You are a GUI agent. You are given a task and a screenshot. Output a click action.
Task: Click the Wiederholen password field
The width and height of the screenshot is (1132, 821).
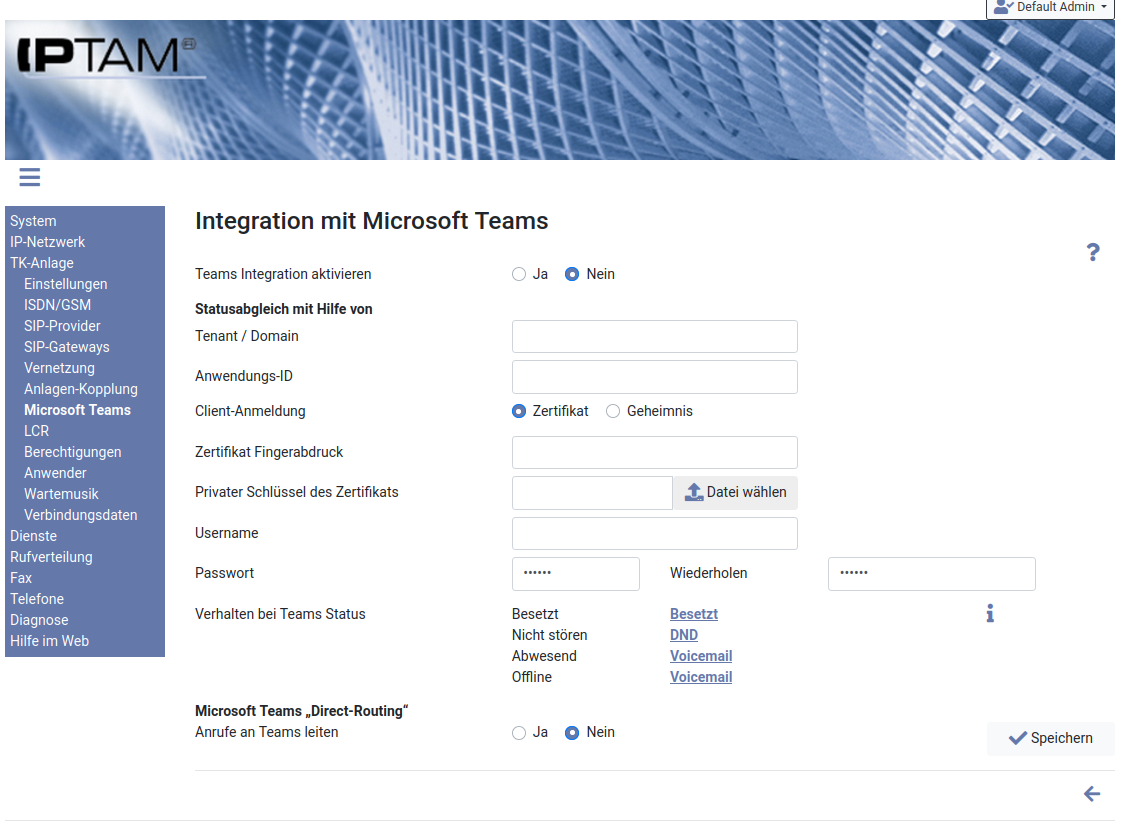point(931,574)
